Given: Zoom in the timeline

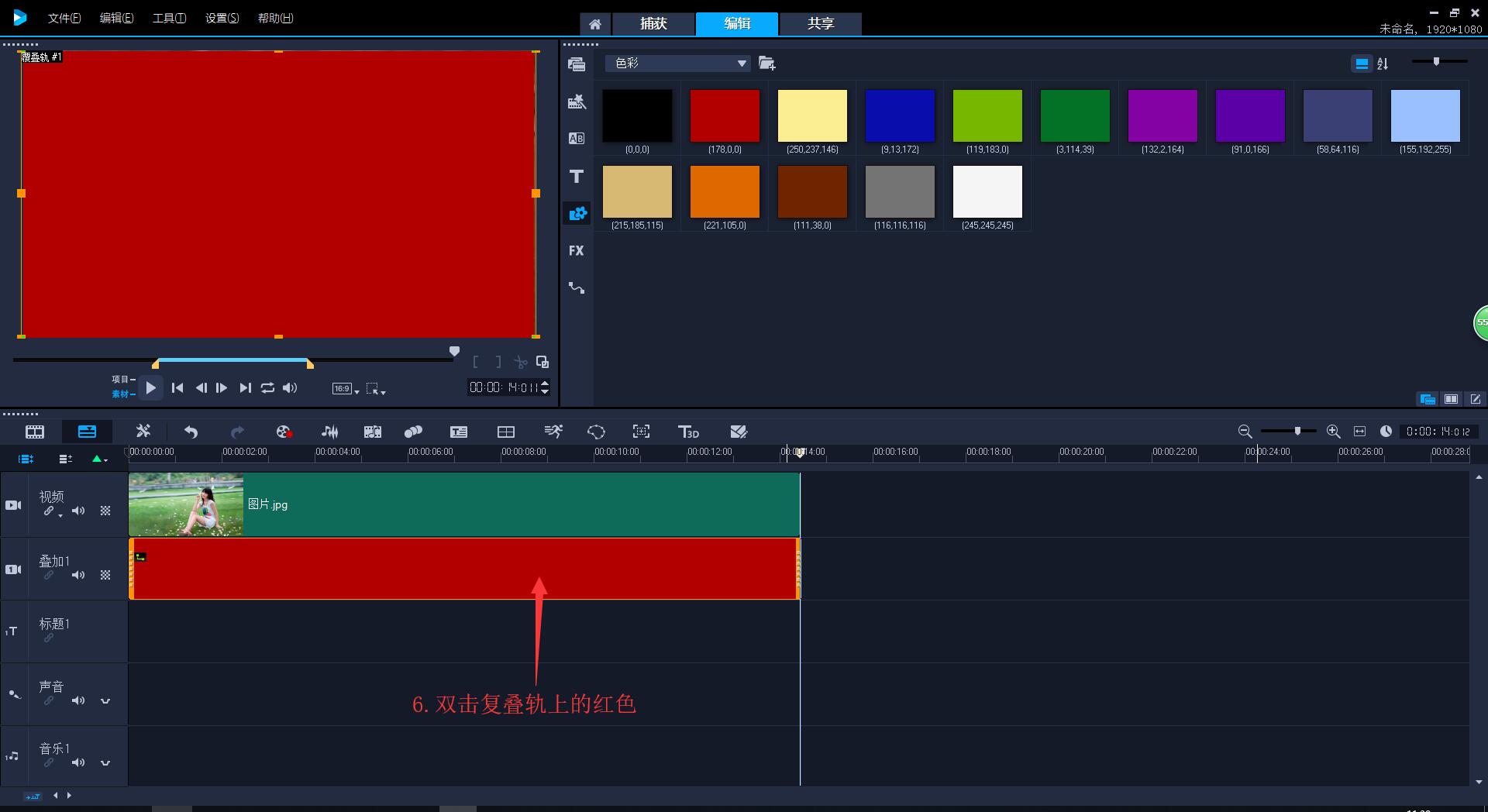Looking at the screenshot, I should point(1333,432).
